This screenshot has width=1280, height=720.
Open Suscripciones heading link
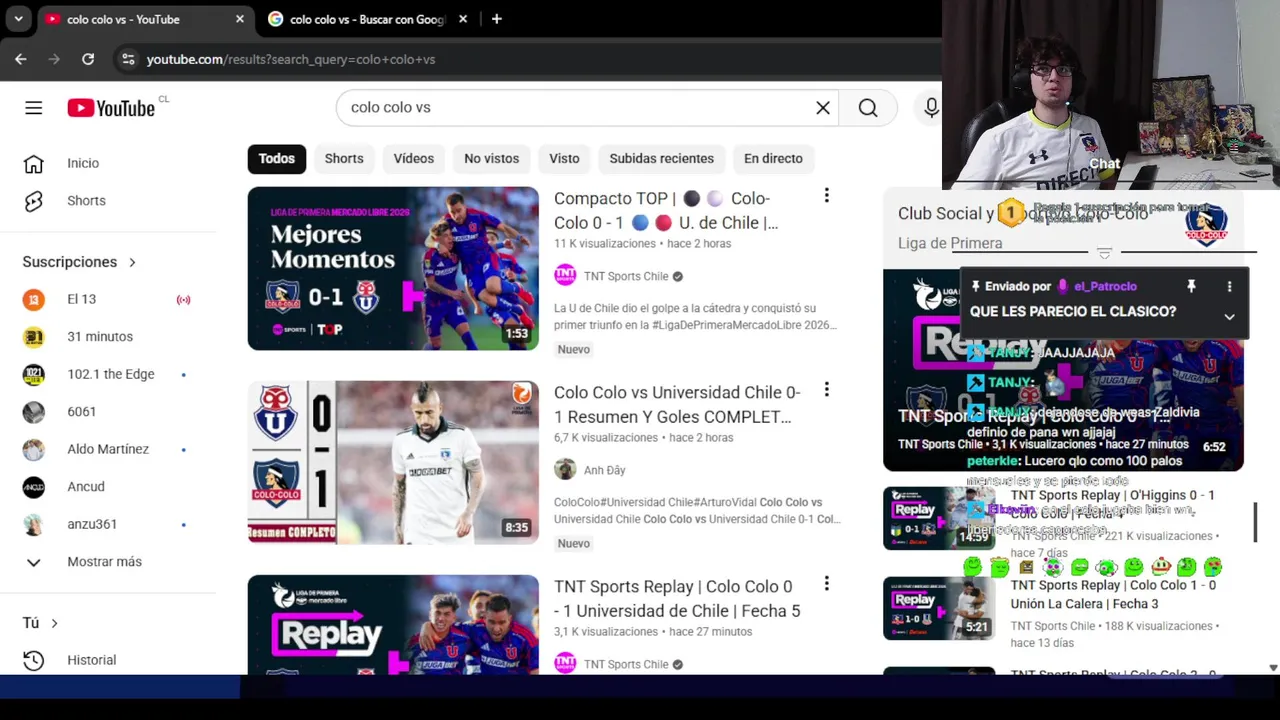(70, 262)
